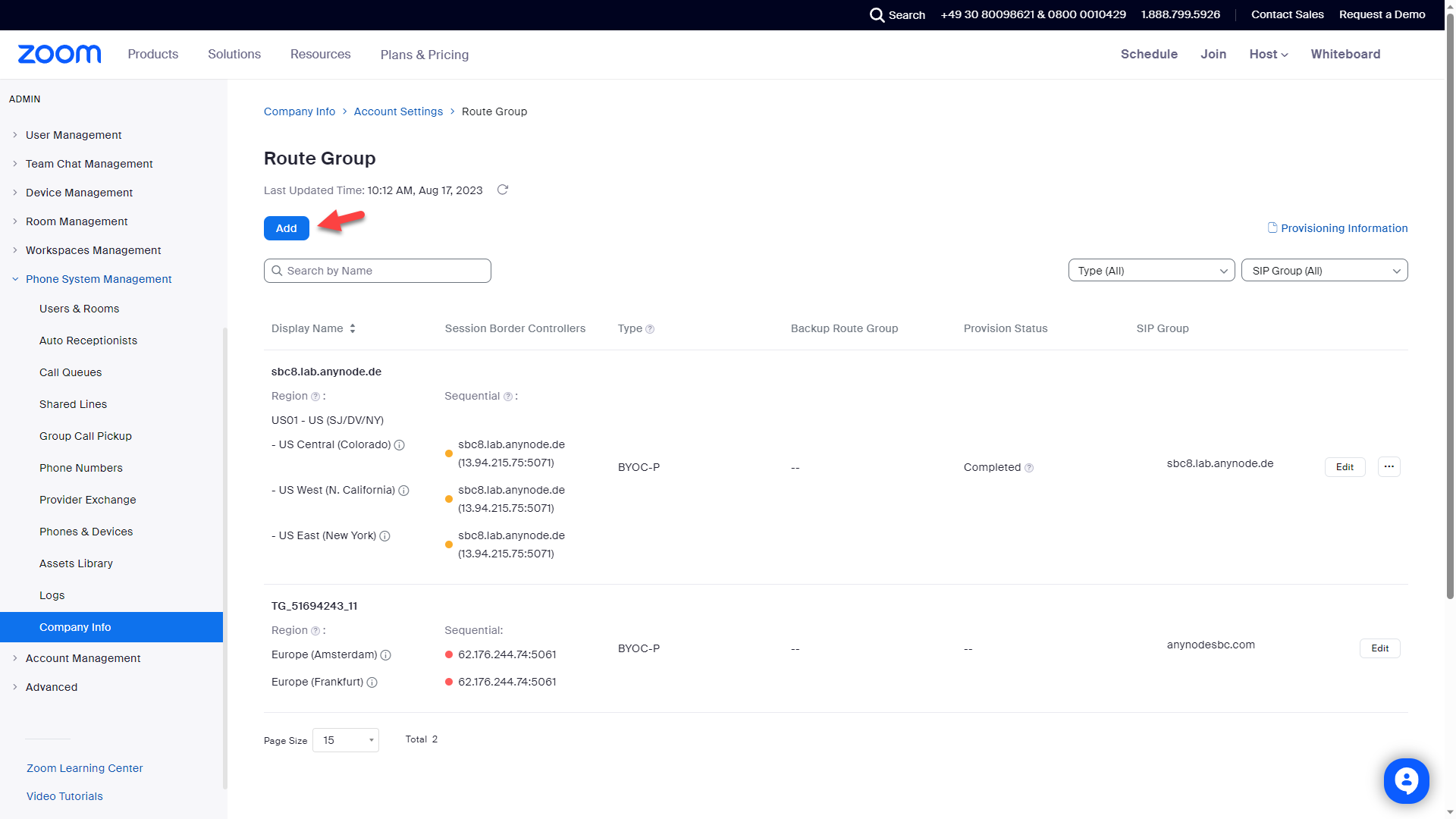Screen dimensions: 1456x819
Task: Click Schedule in header
Action: click(x=1149, y=54)
